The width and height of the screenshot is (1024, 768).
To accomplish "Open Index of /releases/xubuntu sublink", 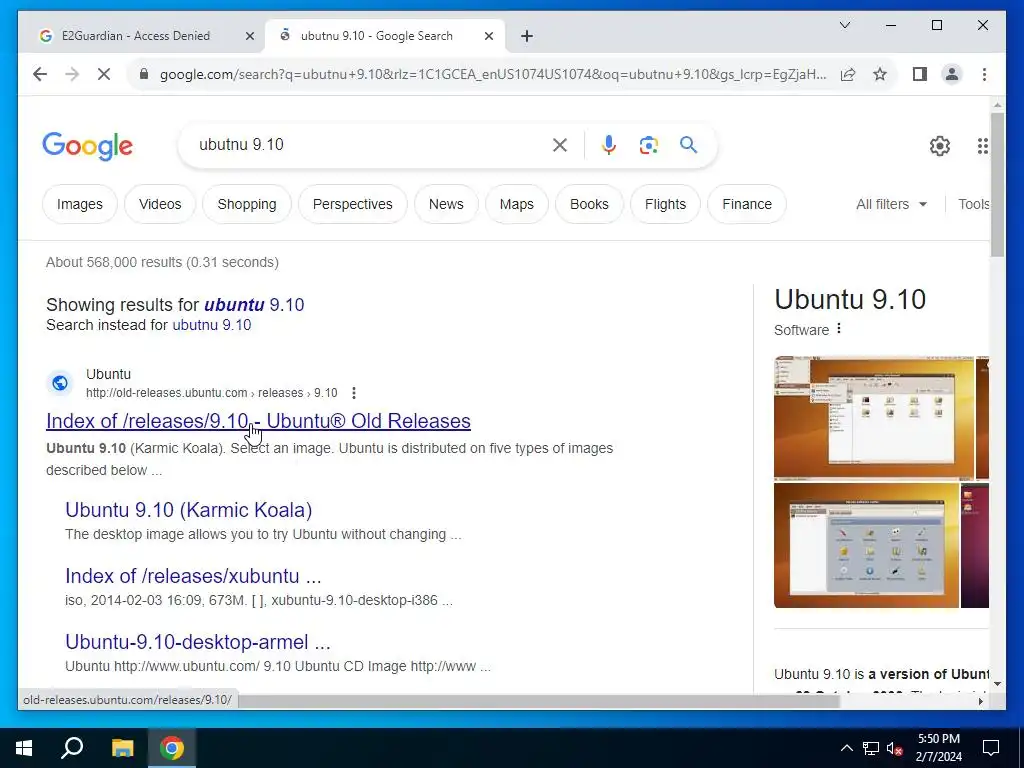I will point(193,576).
